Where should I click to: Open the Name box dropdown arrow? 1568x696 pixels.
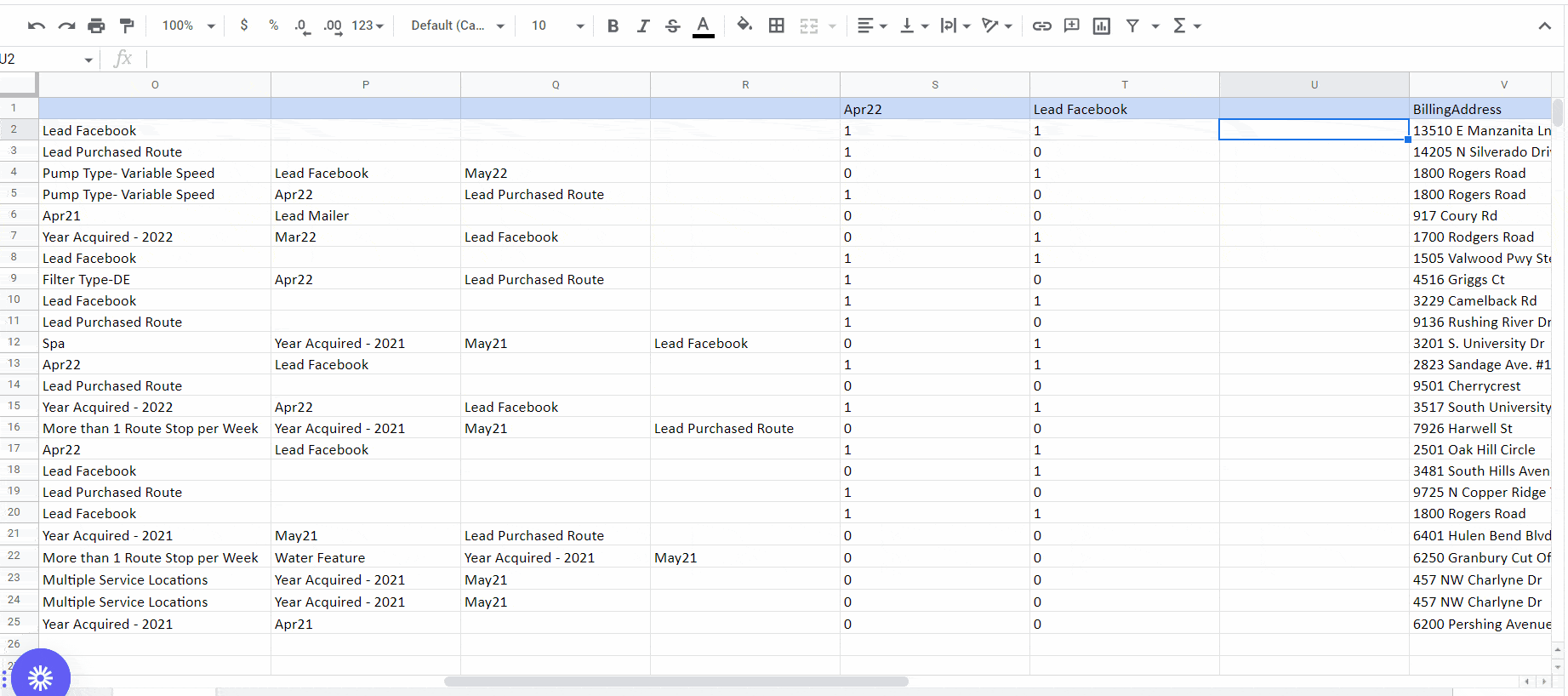pos(88,60)
